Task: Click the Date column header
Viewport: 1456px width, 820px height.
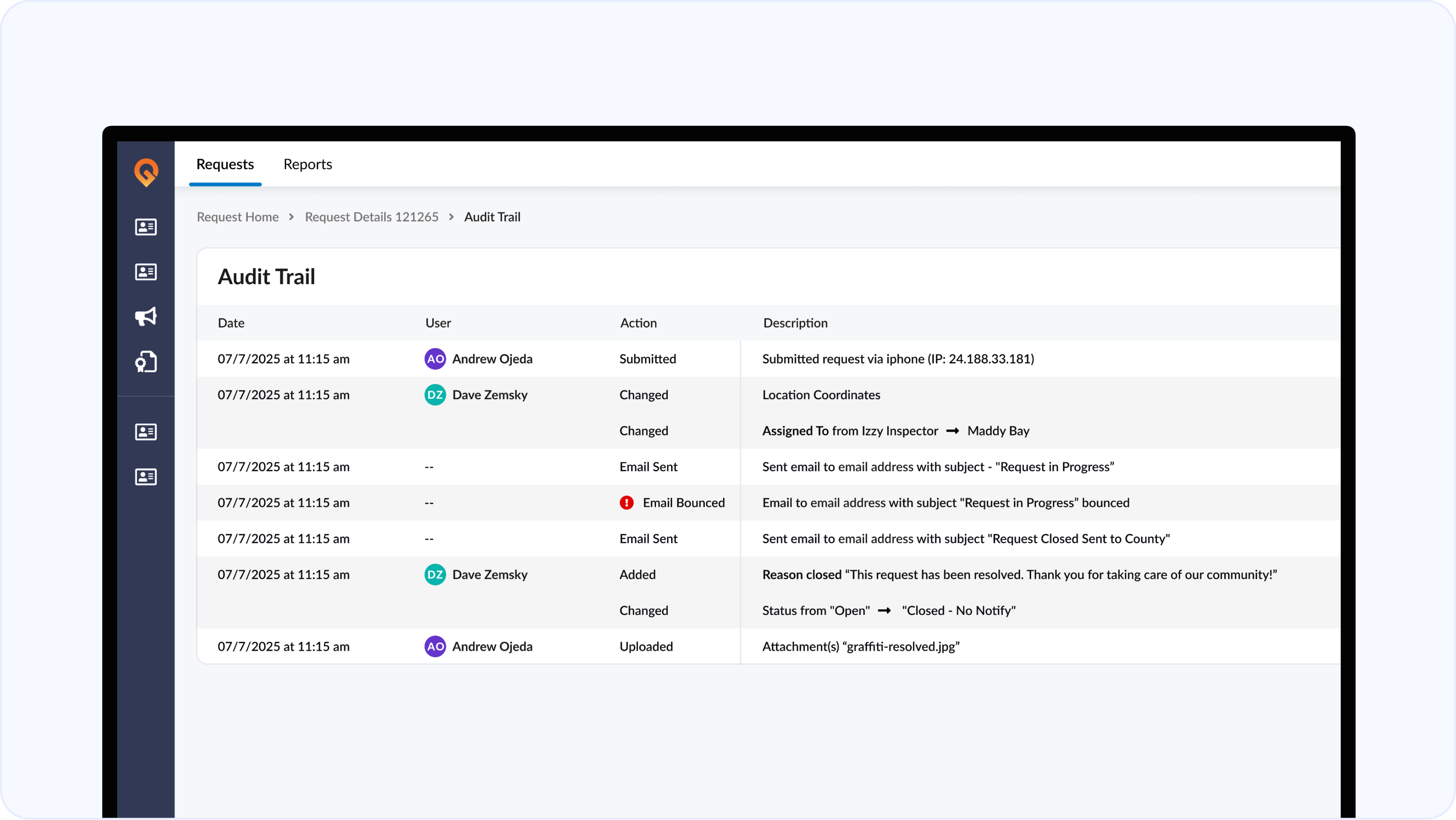Action: [231, 323]
